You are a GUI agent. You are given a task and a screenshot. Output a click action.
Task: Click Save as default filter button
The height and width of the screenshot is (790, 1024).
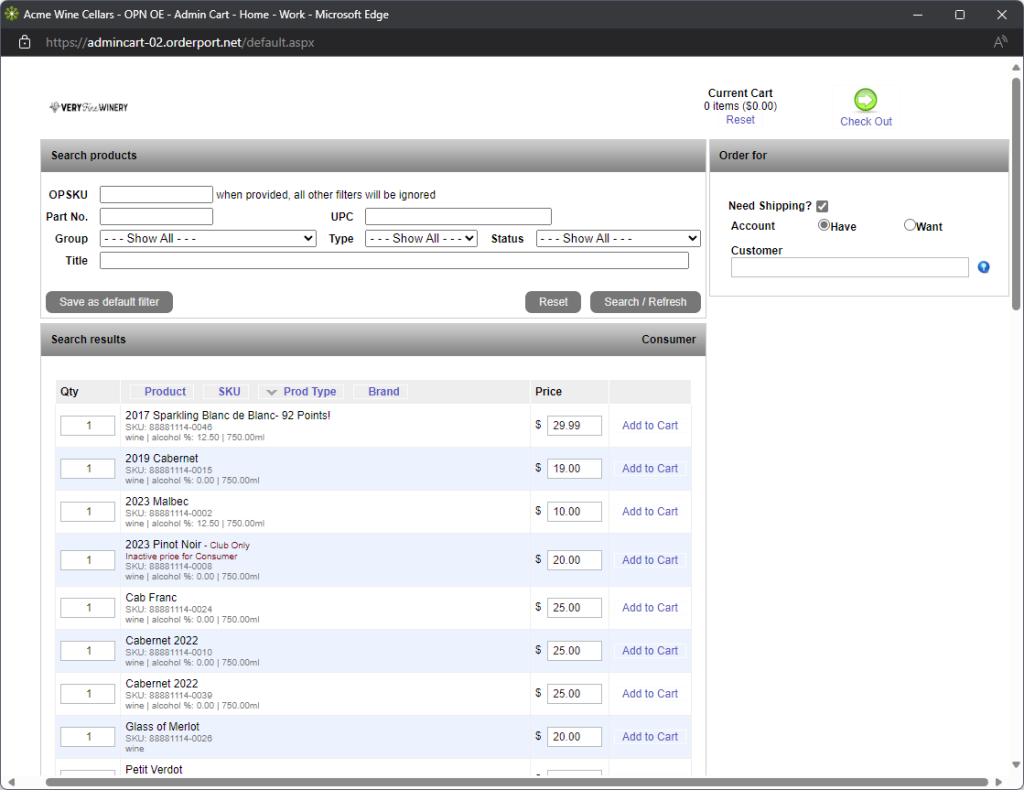pos(109,302)
